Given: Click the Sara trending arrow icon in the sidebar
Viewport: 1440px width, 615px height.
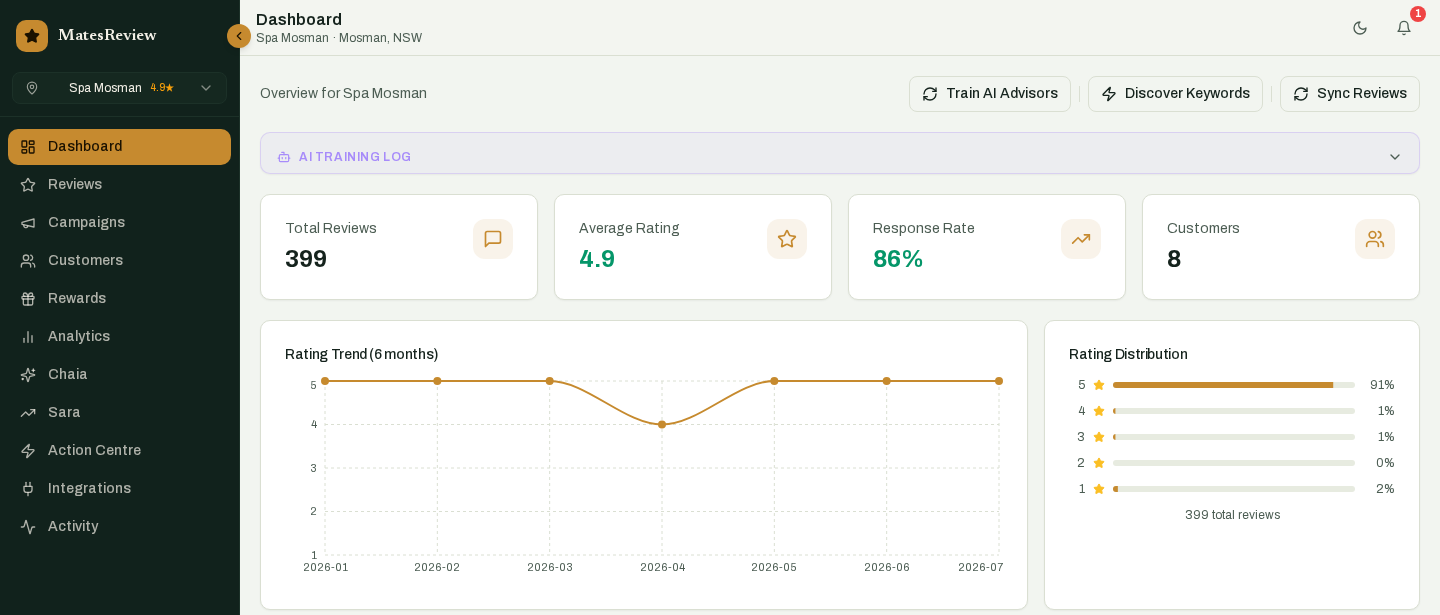Looking at the screenshot, I should click(28, 413).
